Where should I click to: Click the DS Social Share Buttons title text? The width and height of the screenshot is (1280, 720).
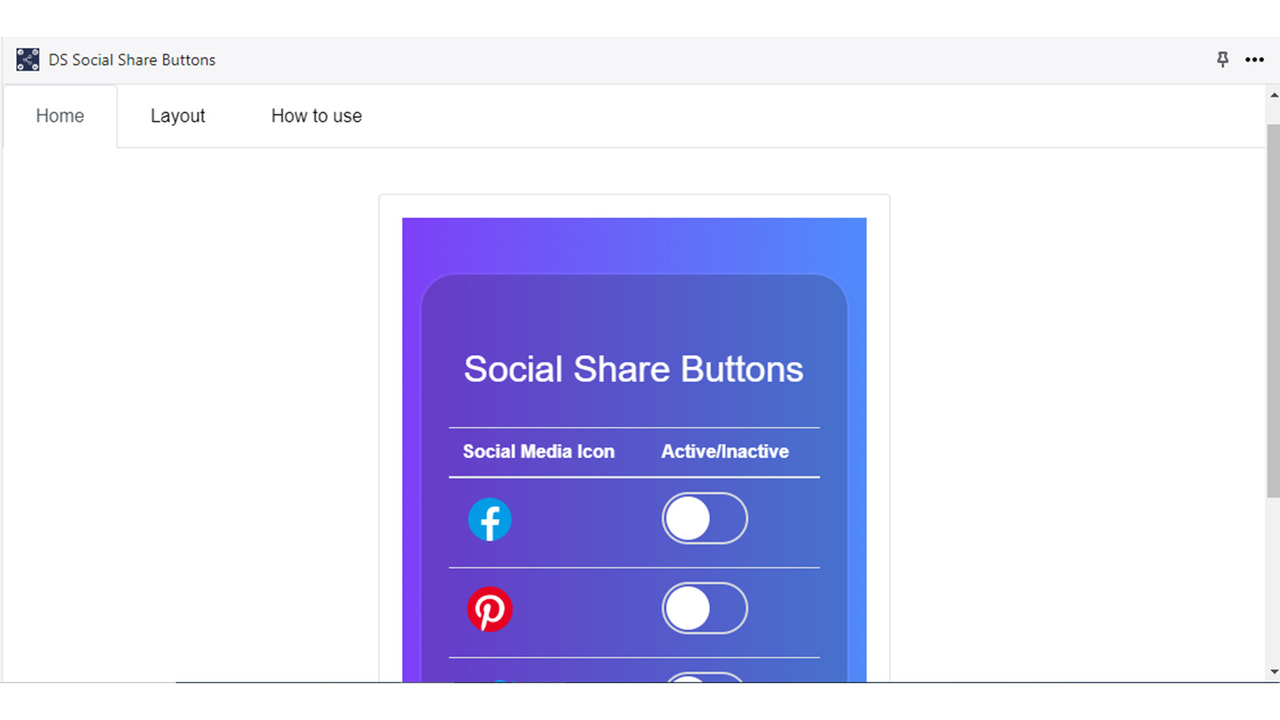point(131,60)
